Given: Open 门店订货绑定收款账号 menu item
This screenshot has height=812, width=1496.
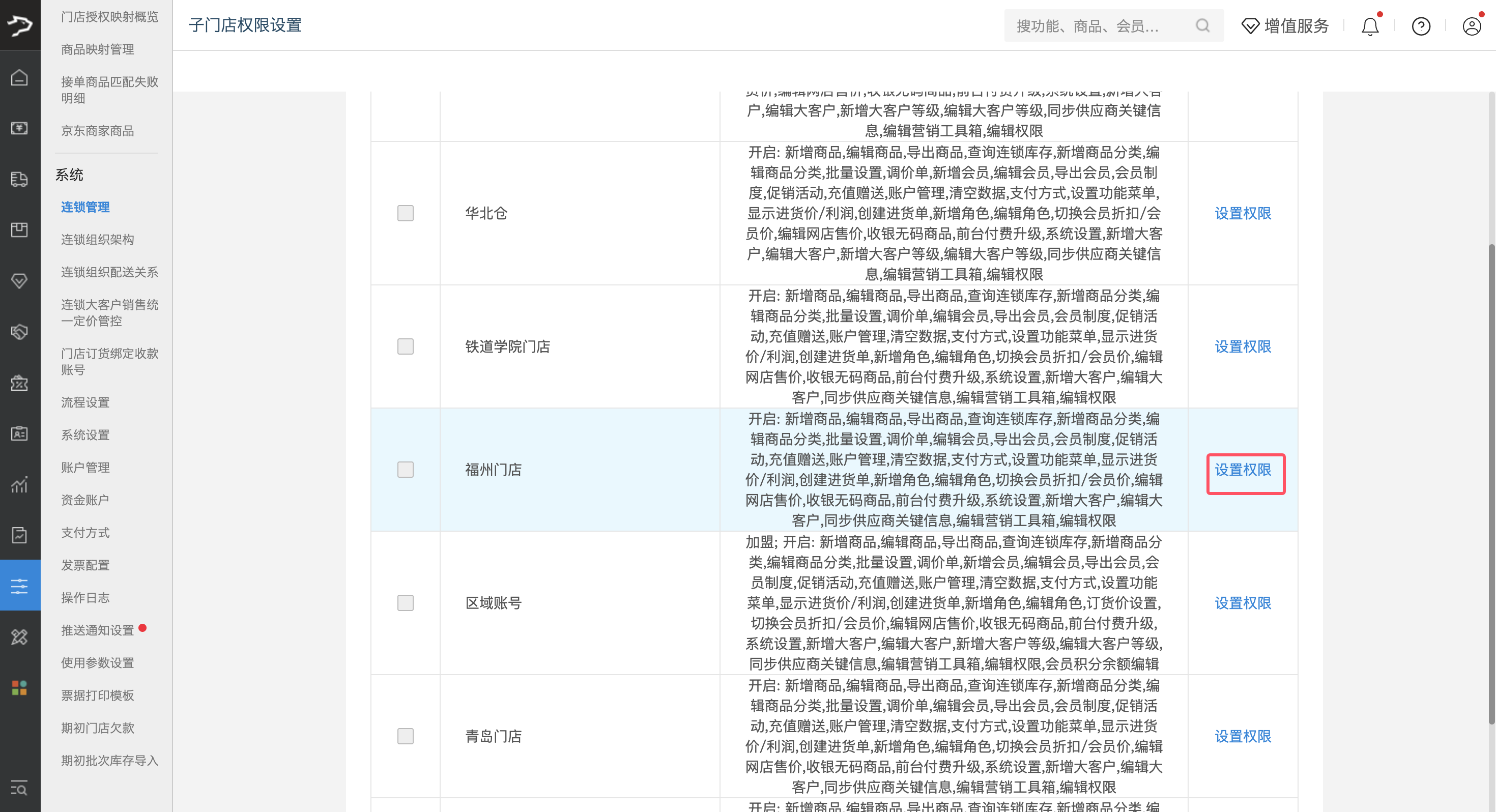Looking at the screenshot, I should click(x=109, y=362).
